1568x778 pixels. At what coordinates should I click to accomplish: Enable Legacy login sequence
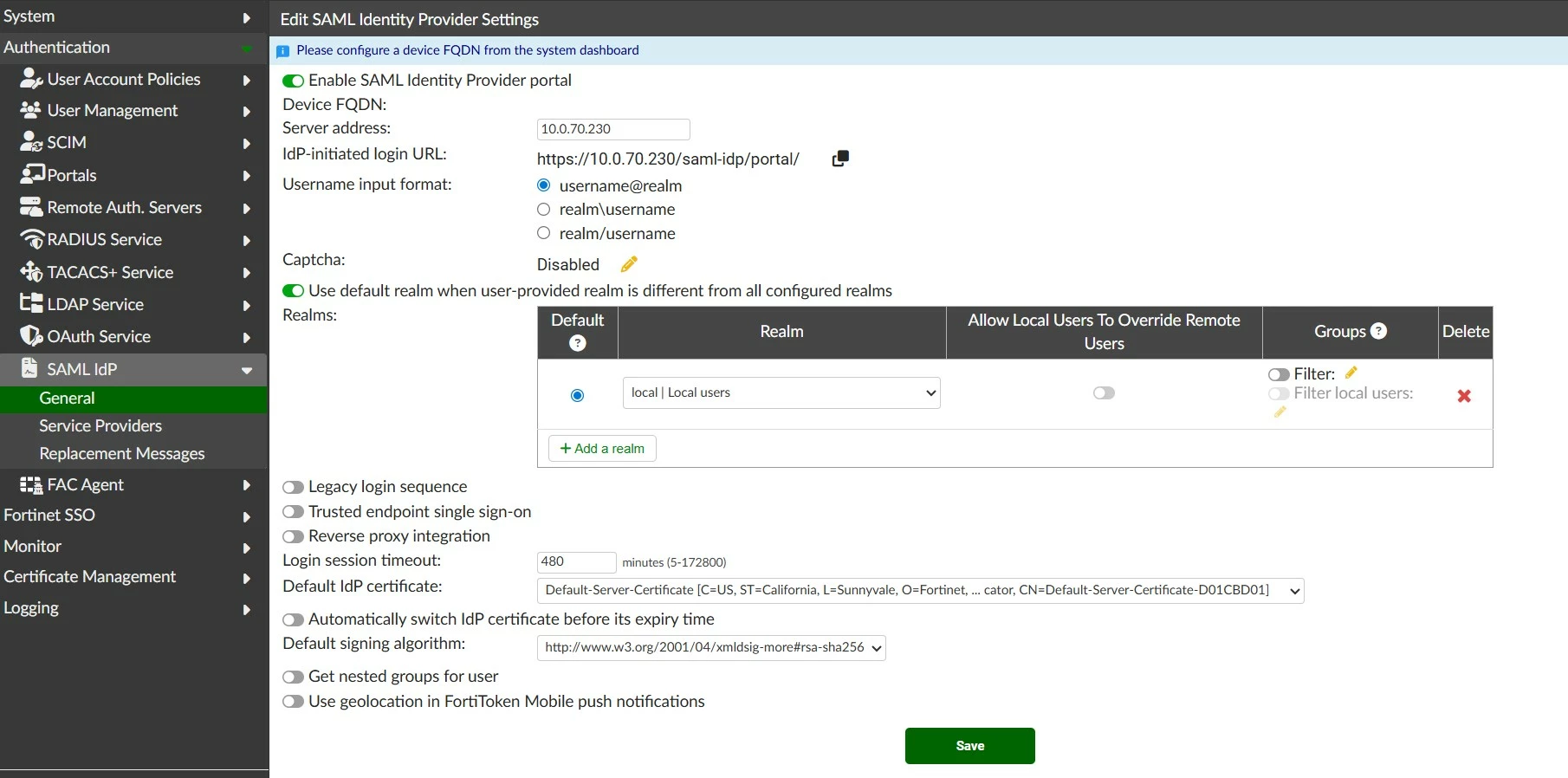pyautogui.click(x=293, y=488)
